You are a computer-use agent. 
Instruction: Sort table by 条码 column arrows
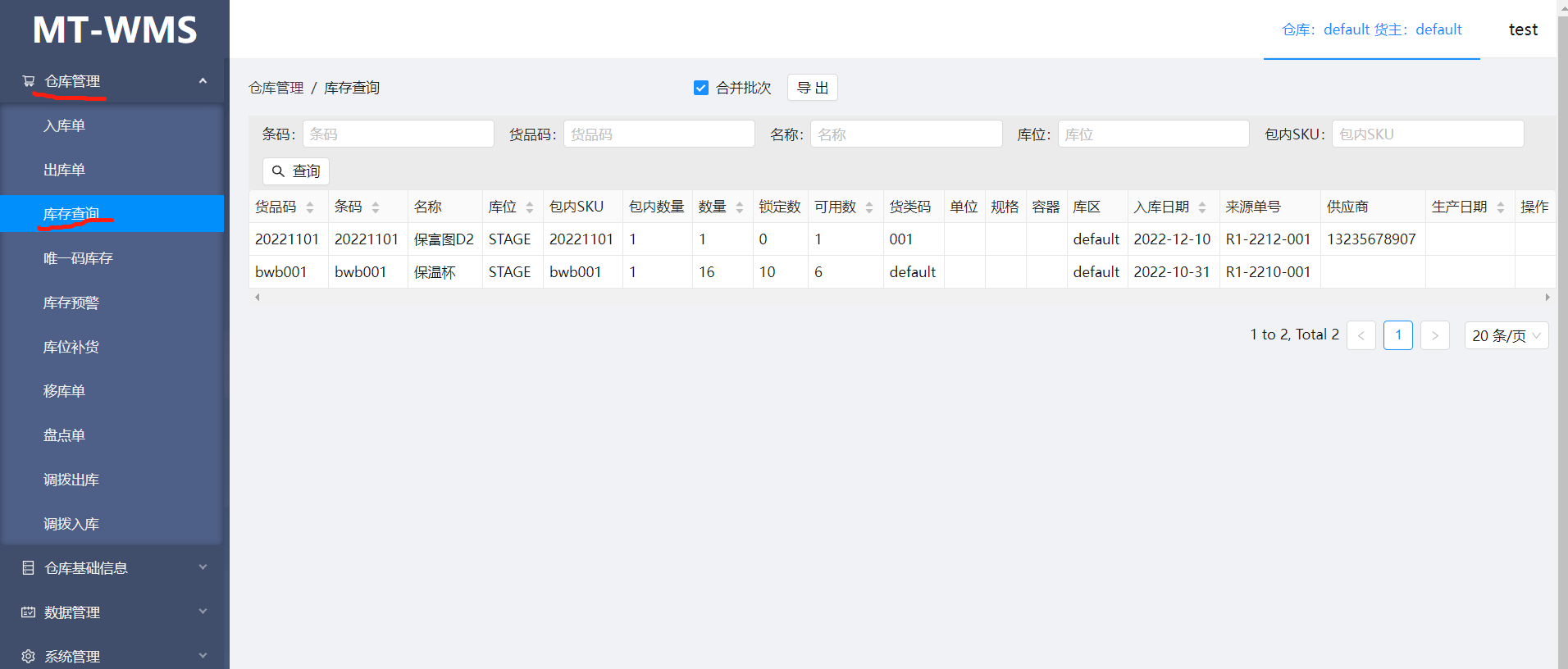[376, 207]
